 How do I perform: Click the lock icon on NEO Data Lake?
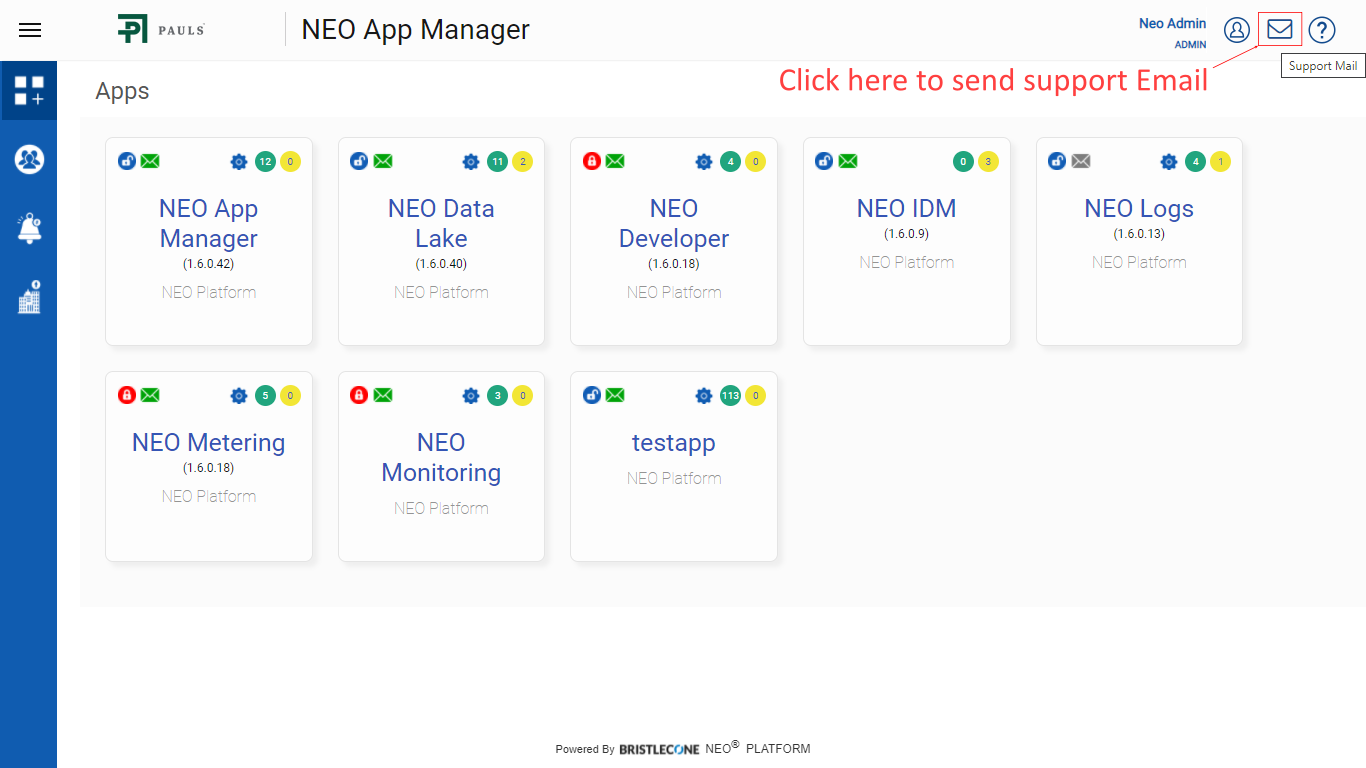click(x=359, y=161)
